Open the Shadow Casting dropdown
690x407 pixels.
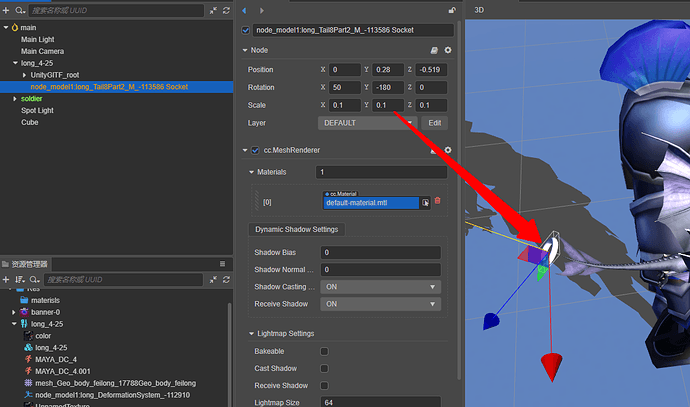380,287
